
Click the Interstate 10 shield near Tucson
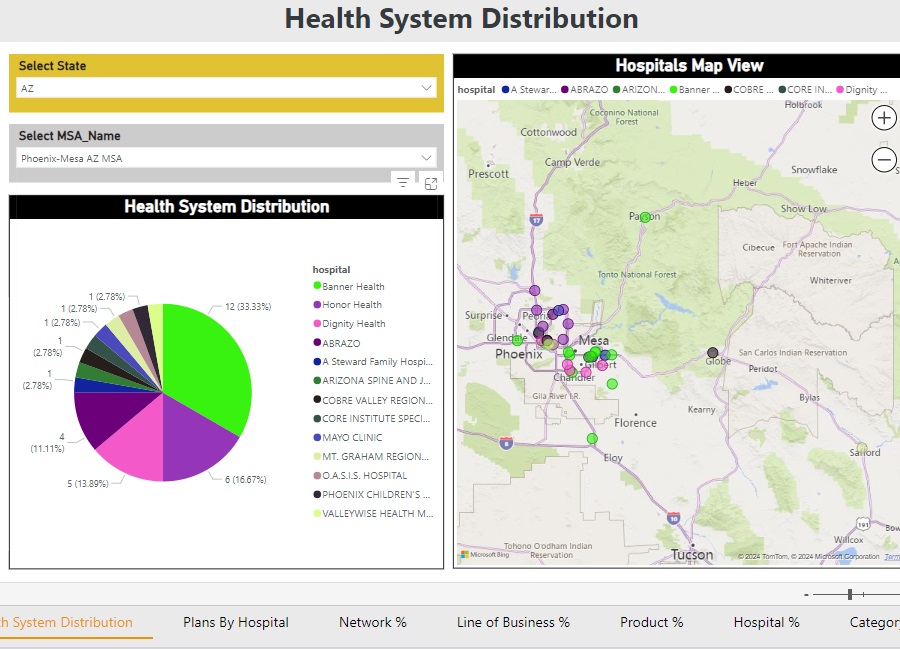point(673,518)
